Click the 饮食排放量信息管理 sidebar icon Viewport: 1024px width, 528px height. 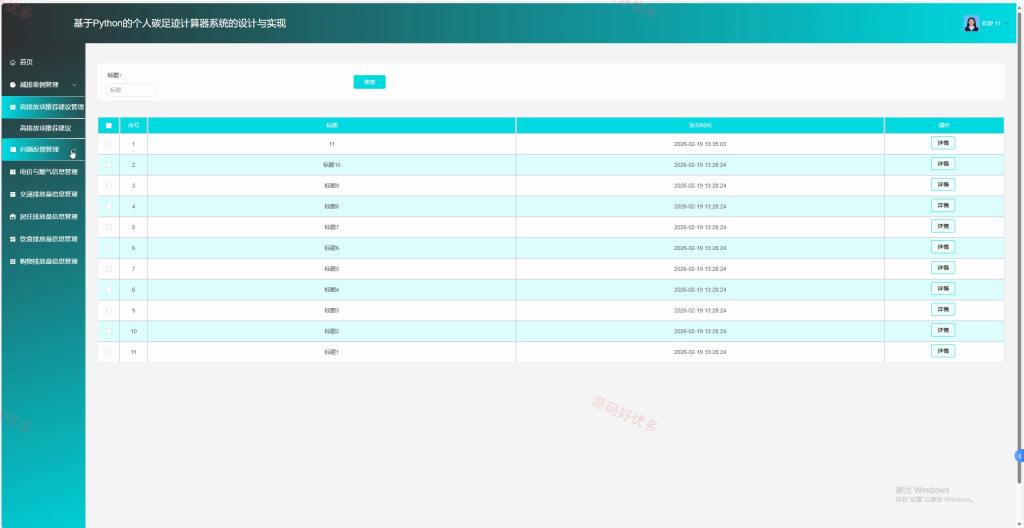pos(12,239)
